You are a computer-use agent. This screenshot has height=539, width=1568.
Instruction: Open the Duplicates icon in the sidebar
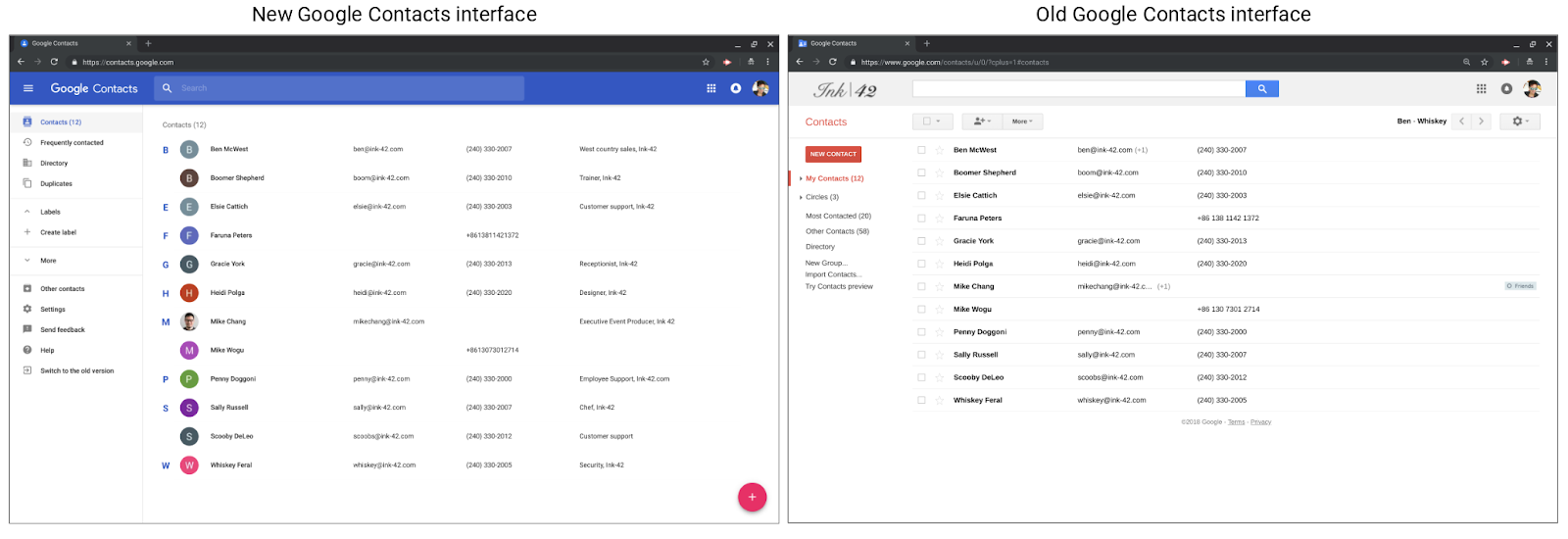point(27,183)
